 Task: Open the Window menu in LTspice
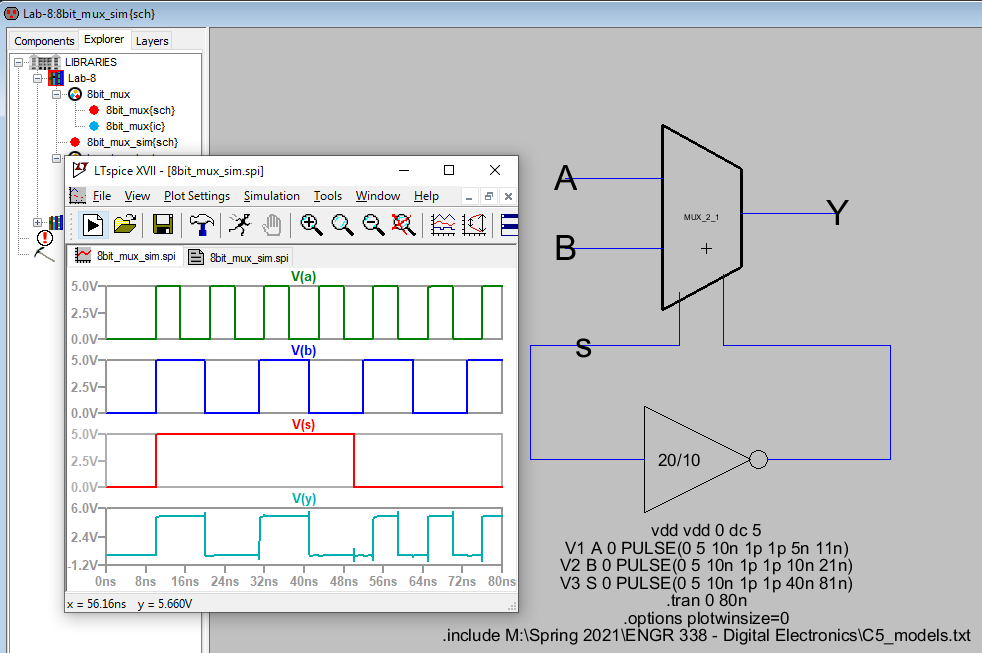click(x=378, y=196)
